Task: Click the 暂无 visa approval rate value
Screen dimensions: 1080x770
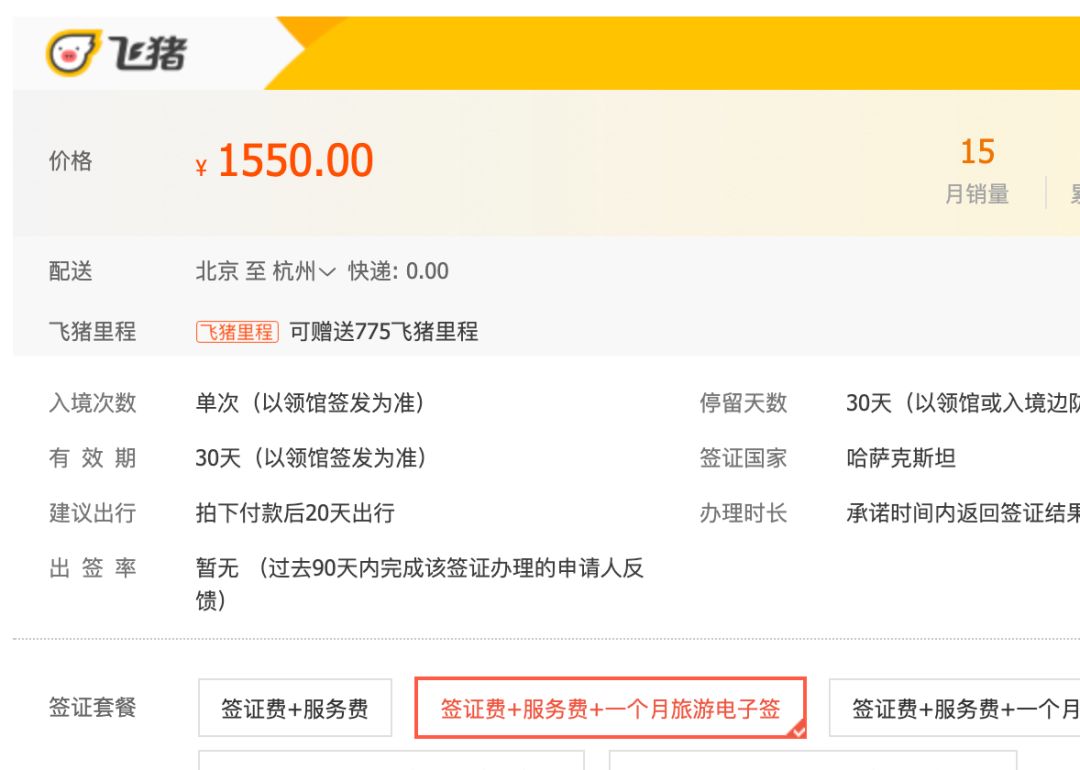Action: [217, 568]
